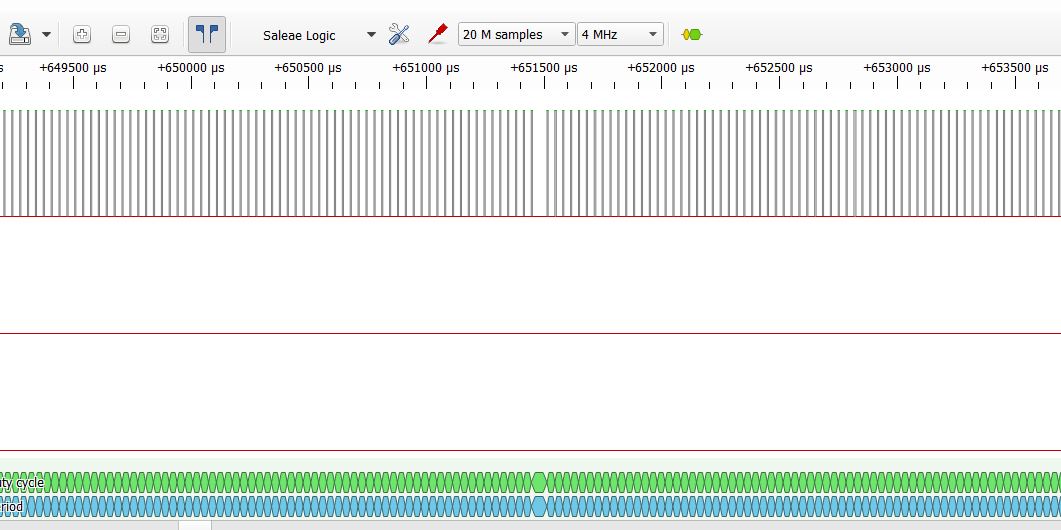Image resolution: width=1061 pixels, height=530 pixels.
Task: Toggle the show cursors button
Action: click(x=207, y=35)
